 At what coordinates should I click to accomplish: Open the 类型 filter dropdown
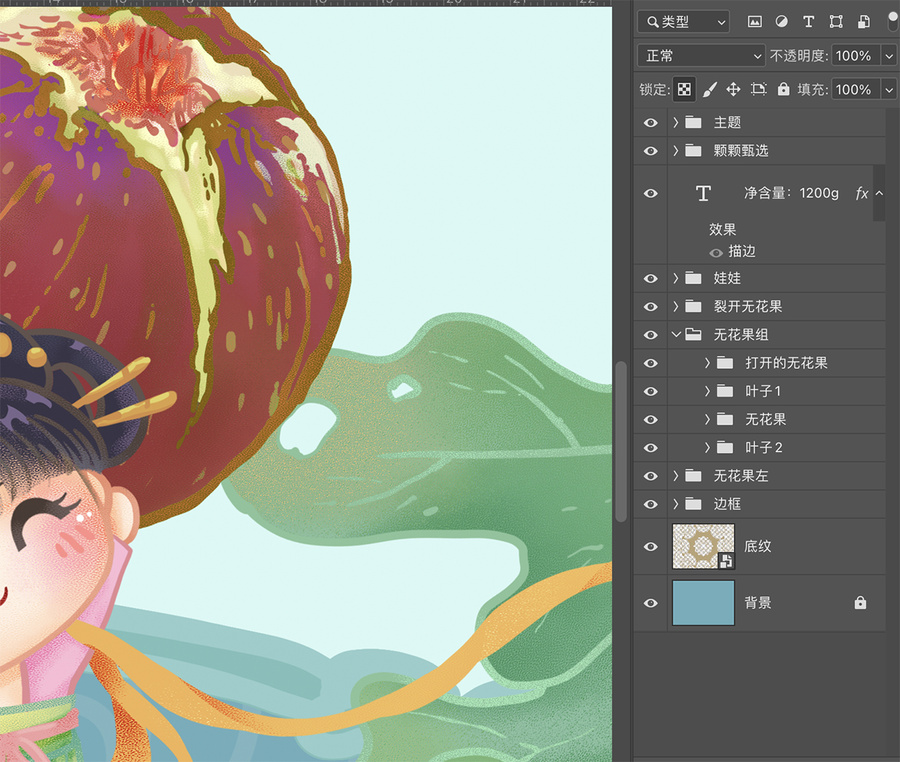pos(683,22)
